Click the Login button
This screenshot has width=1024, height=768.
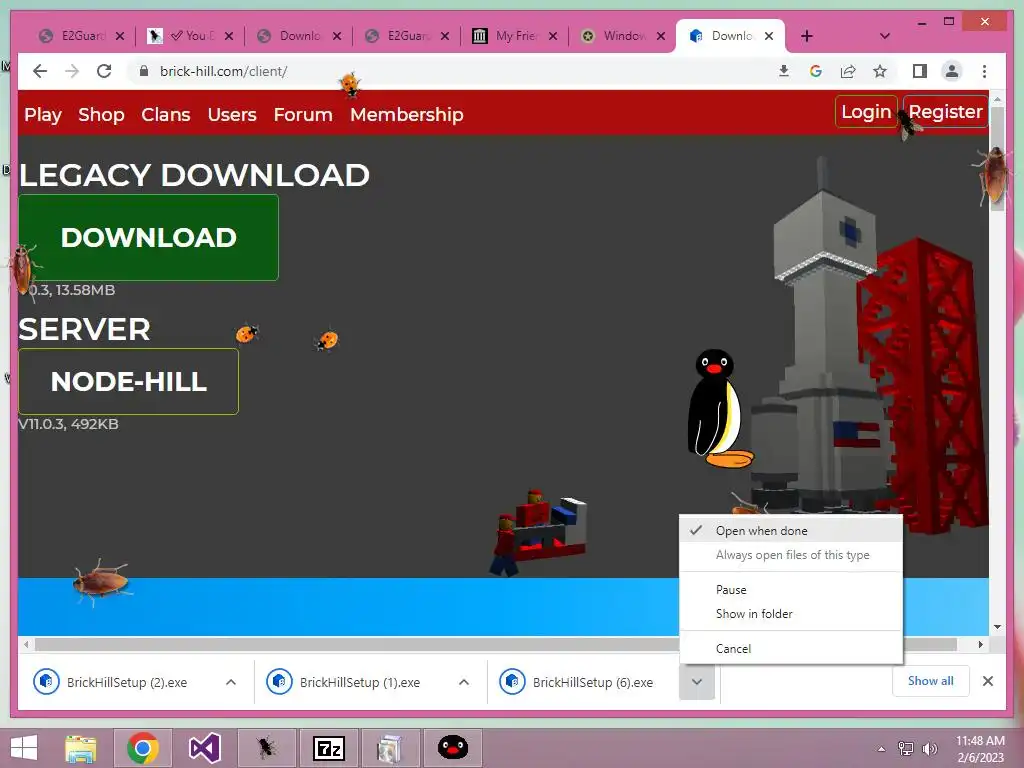pos(866,112)
